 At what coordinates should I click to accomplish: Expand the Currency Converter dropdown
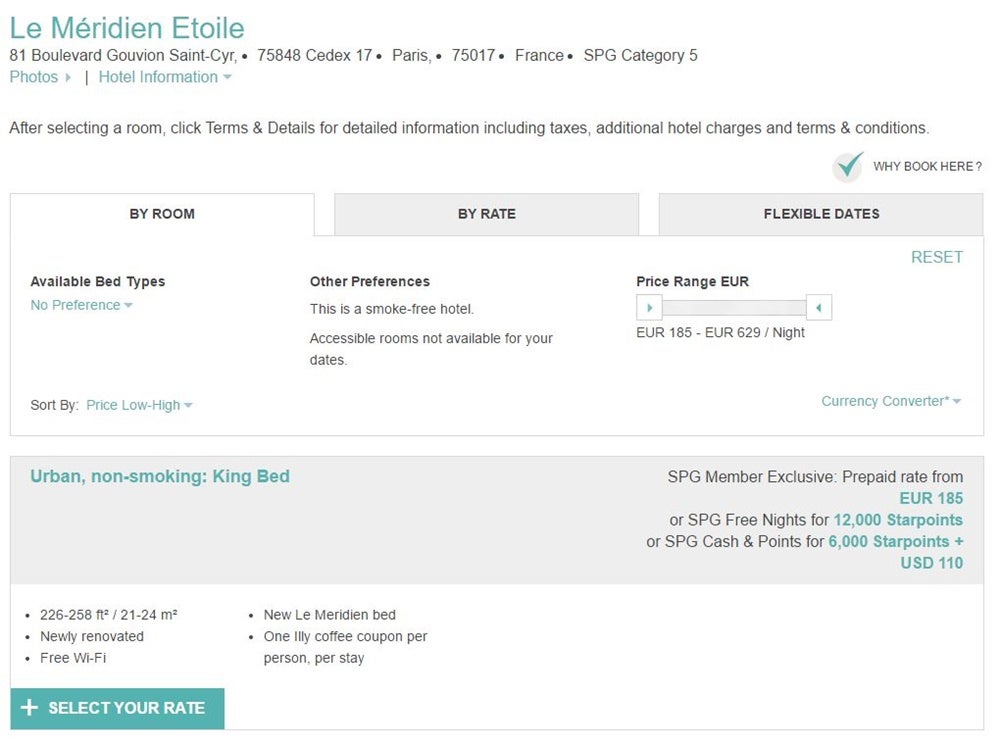(x=891, y=401)
